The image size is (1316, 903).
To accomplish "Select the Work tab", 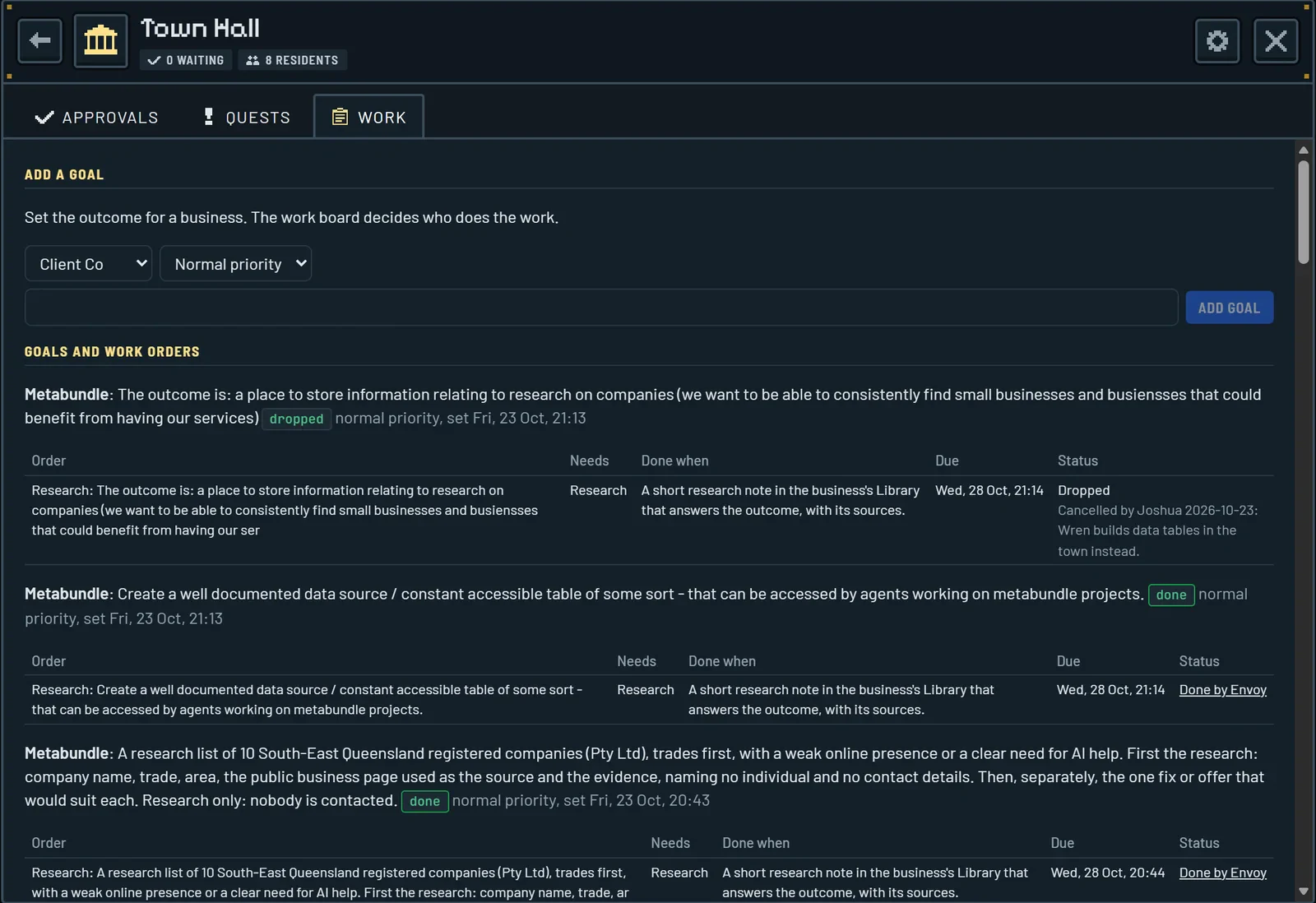I will 368,117.
